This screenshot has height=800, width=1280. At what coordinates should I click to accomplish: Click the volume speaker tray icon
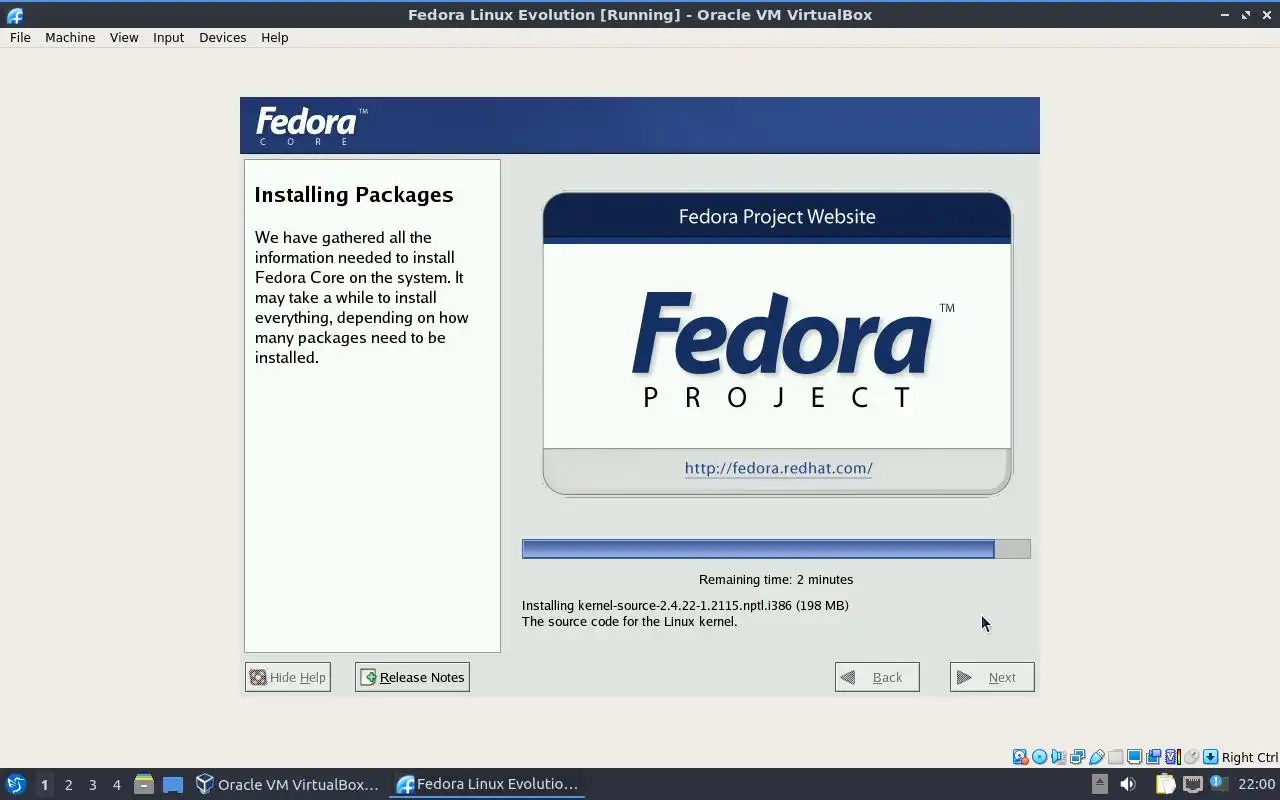point(1128,784)
